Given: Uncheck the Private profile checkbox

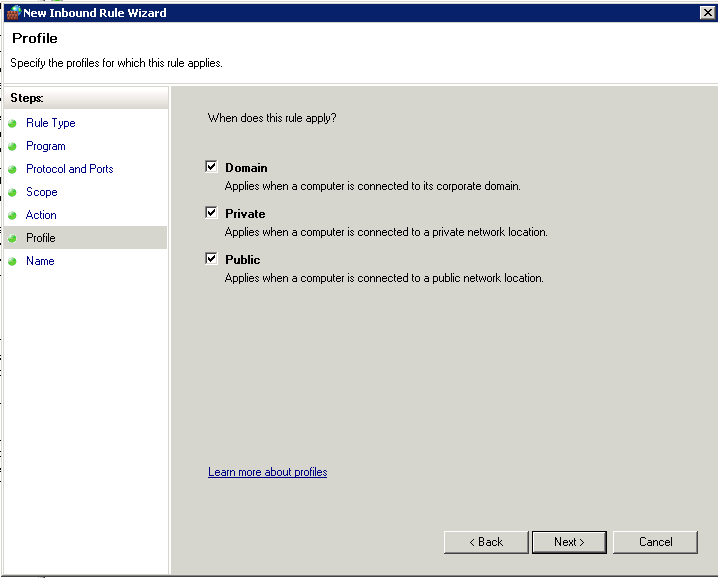Looking at the screenshot, I should click(211, 213).
